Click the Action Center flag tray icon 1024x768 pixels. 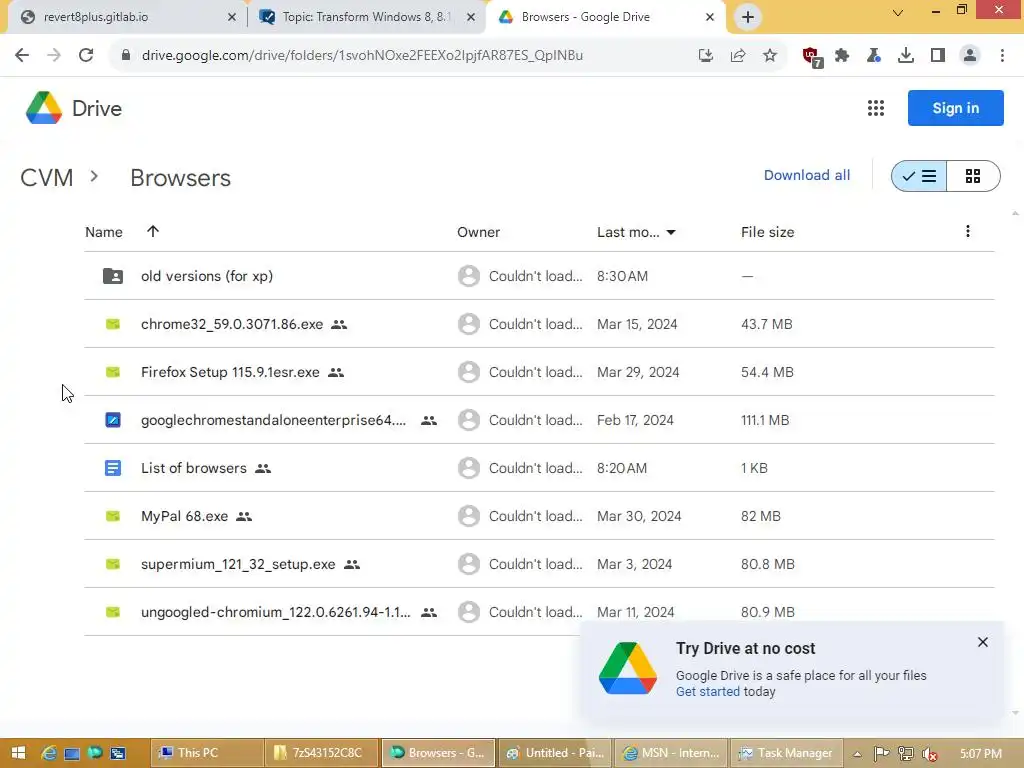click(x=881, y=754)
